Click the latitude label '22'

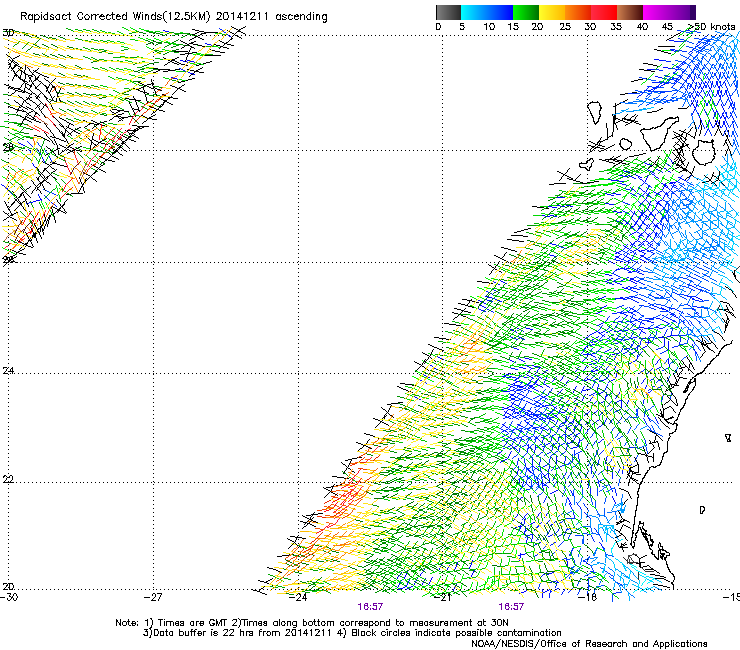(8, 480)
